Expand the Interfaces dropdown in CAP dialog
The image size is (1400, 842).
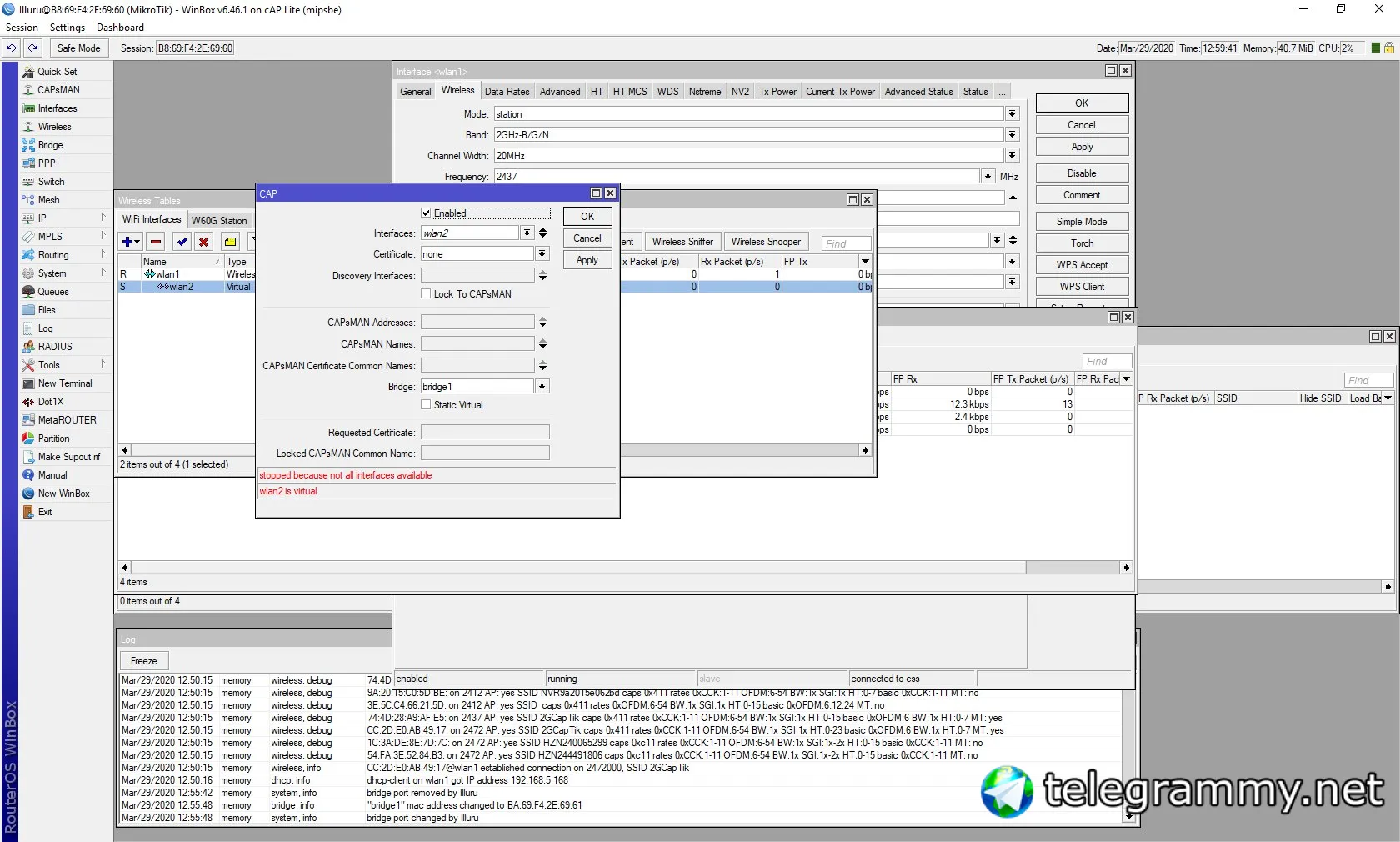(x=527, y=233)
